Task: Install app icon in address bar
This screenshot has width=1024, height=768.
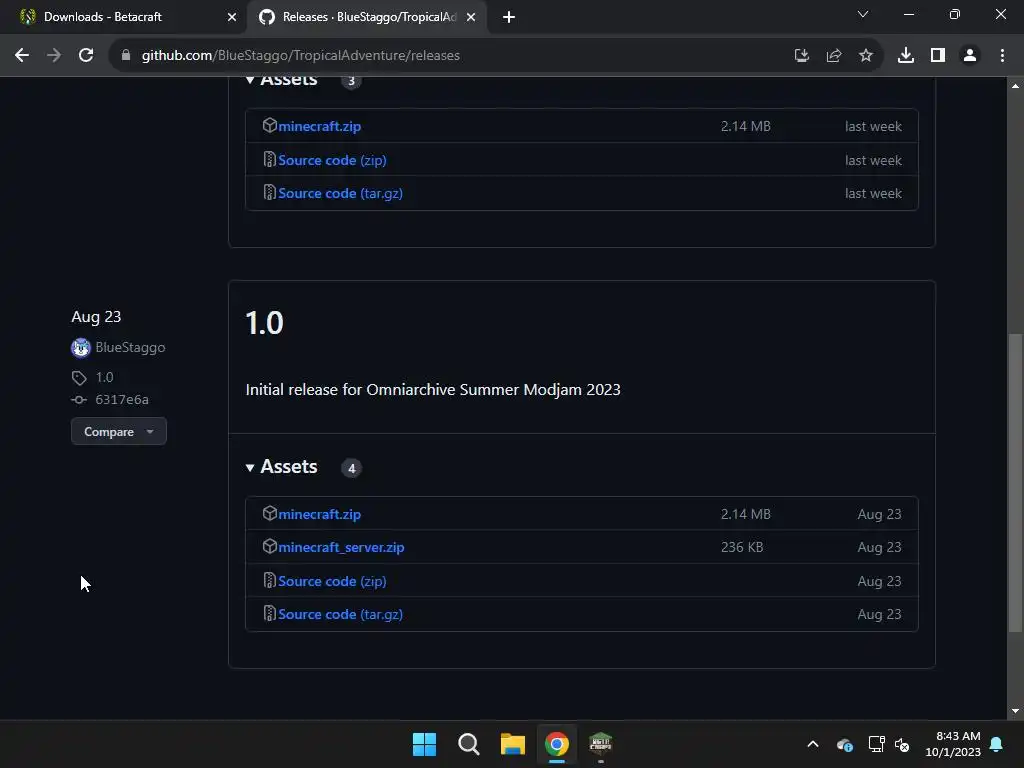Action: pyautogui.click(x=801, y=56)
